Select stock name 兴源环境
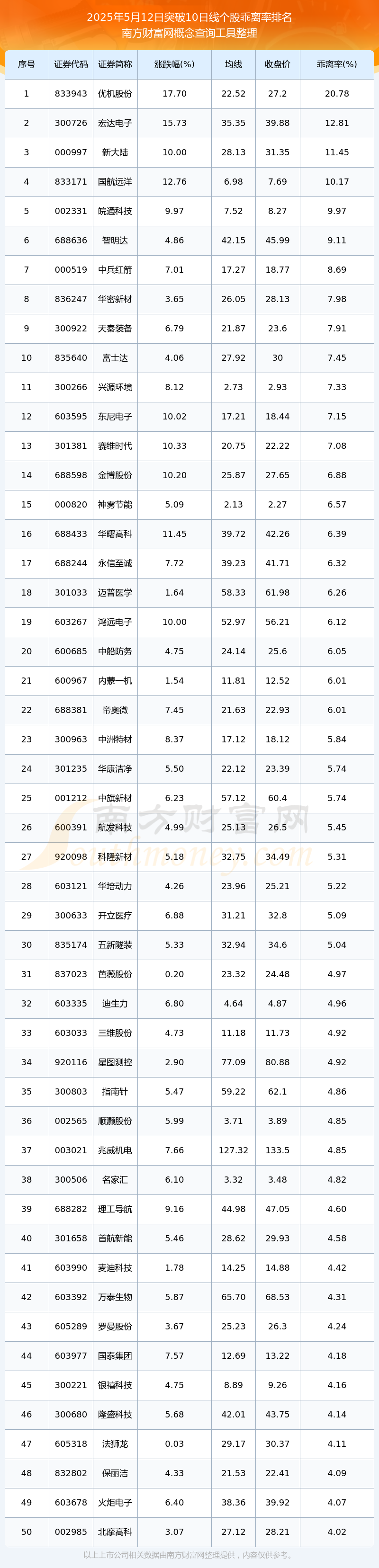Screen dimensions: 379x1568 pyautogui.click(x=115, y=387)
